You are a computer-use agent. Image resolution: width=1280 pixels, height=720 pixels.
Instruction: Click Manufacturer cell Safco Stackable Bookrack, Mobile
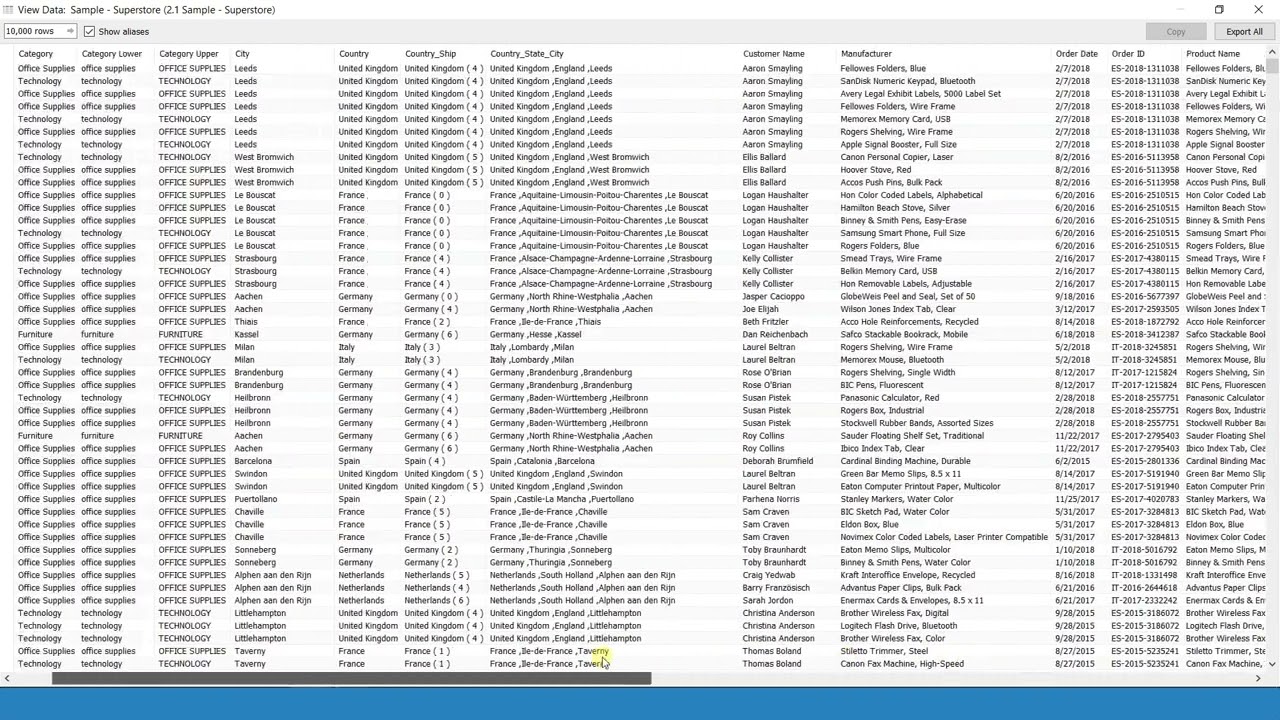click(904, 335)
